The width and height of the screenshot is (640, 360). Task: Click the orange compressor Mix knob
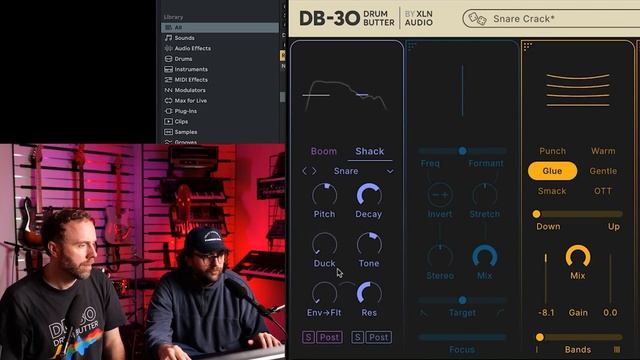[x=578, y=257]
